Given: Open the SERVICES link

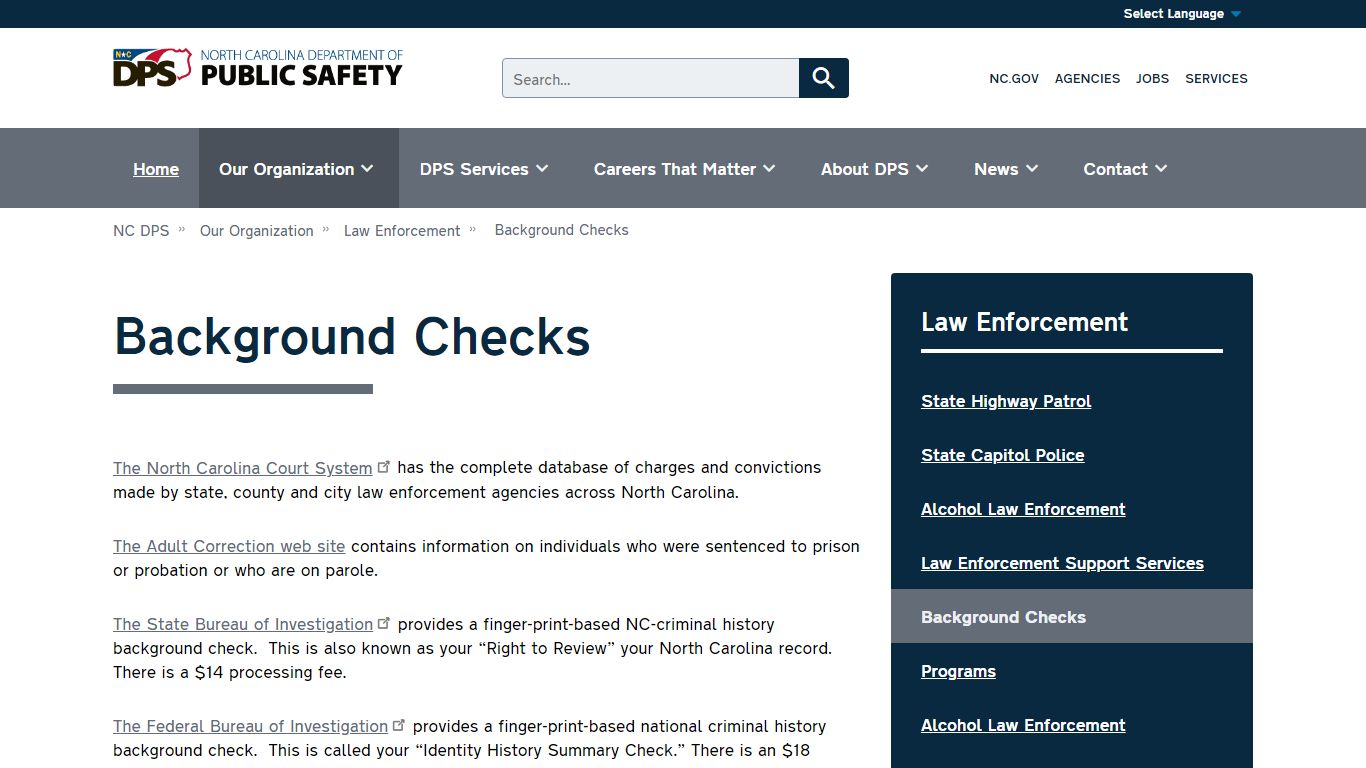Looking at the screenshot, I should point(1216,78).
